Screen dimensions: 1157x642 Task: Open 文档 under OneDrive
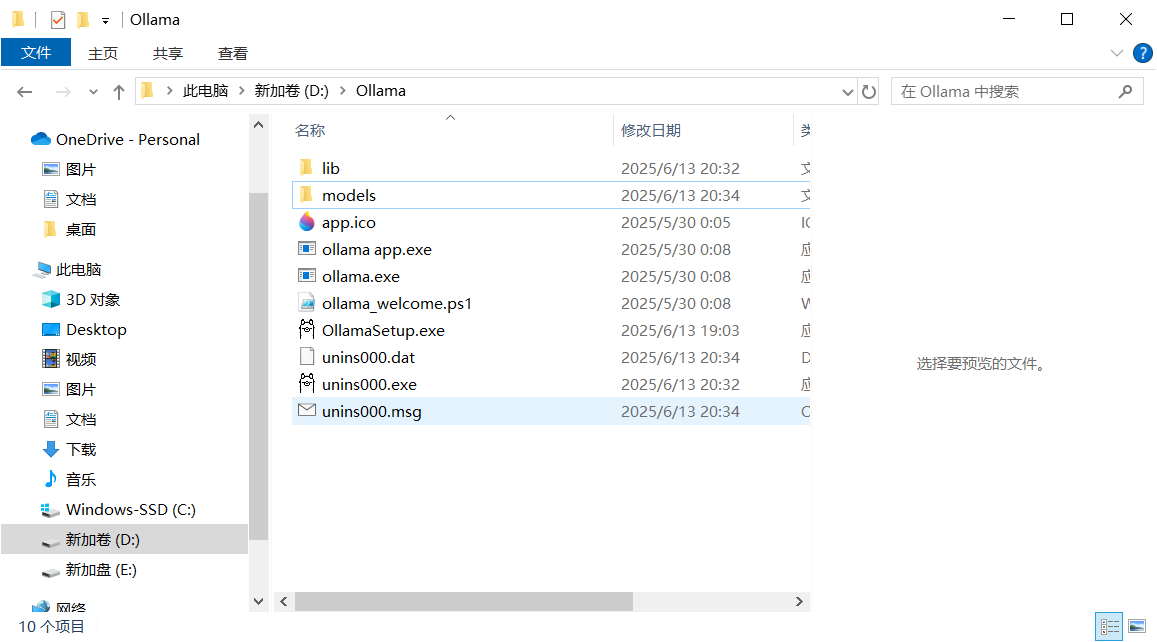80,199
